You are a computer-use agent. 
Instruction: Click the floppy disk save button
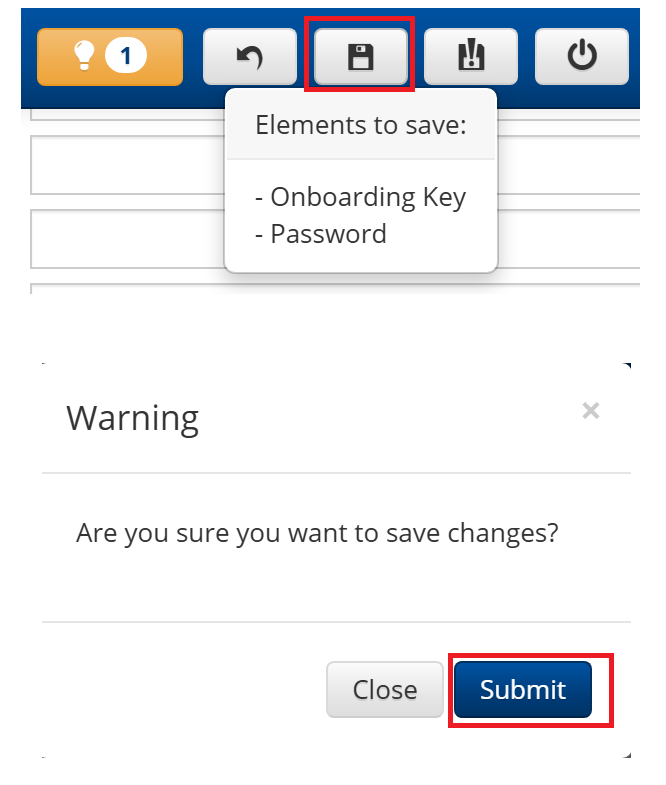[x=361, y=57]
